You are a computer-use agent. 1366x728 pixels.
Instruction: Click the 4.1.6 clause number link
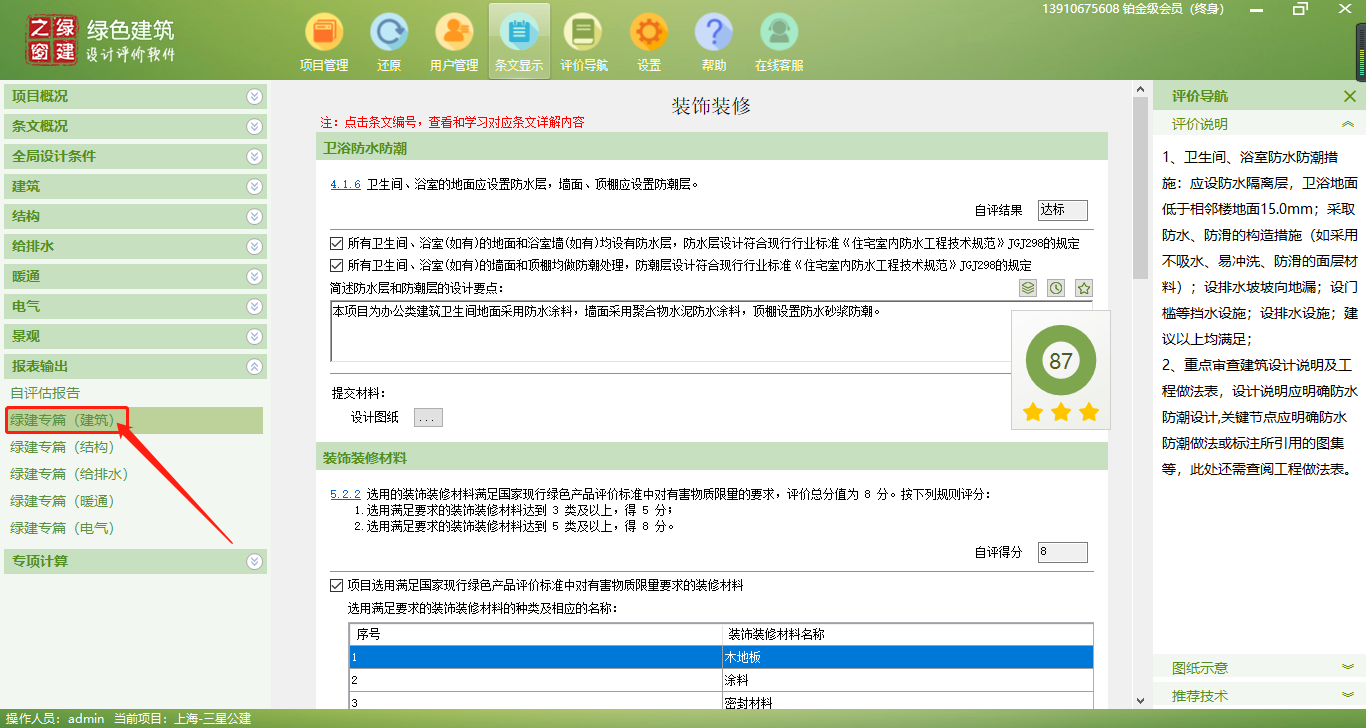[x=345, y=184]
